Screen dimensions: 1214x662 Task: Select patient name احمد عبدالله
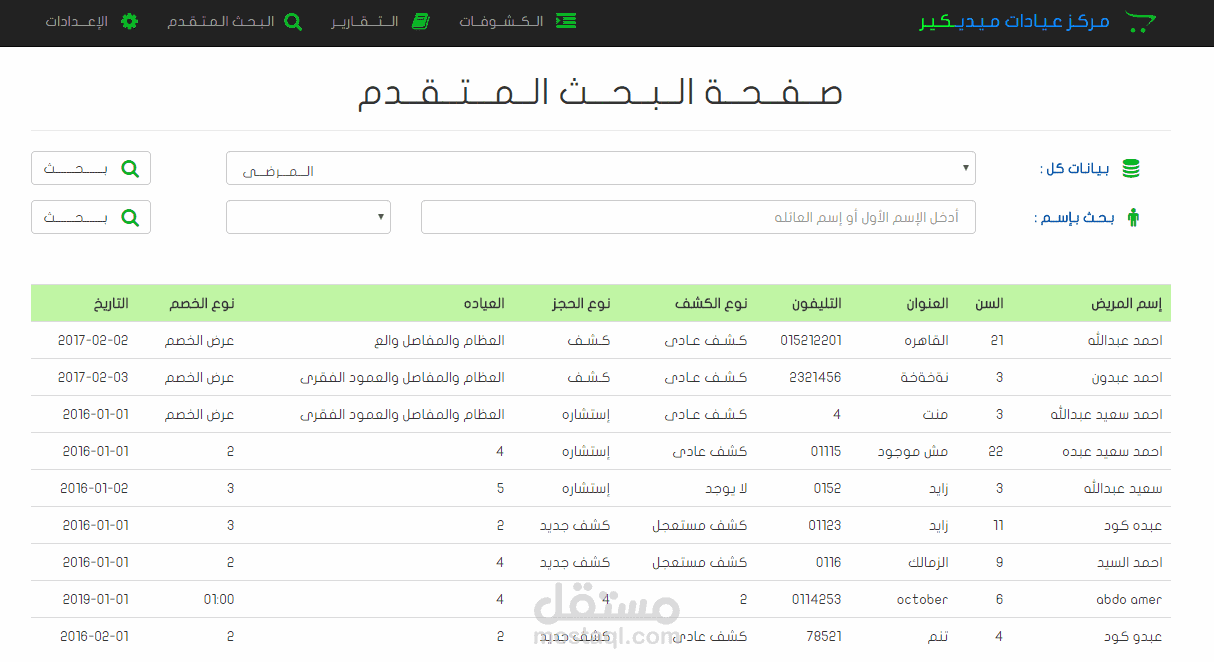click(1125, 340)
